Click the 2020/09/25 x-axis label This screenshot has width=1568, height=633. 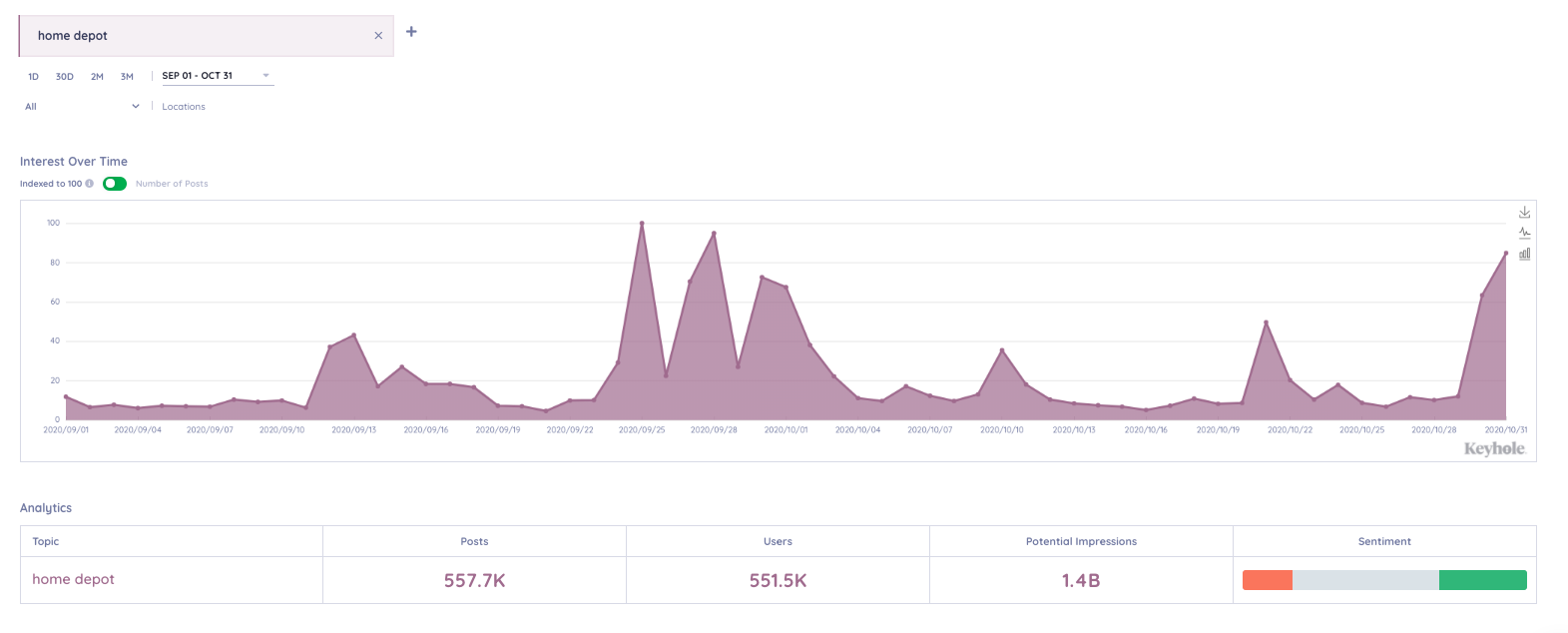[642, 430]
